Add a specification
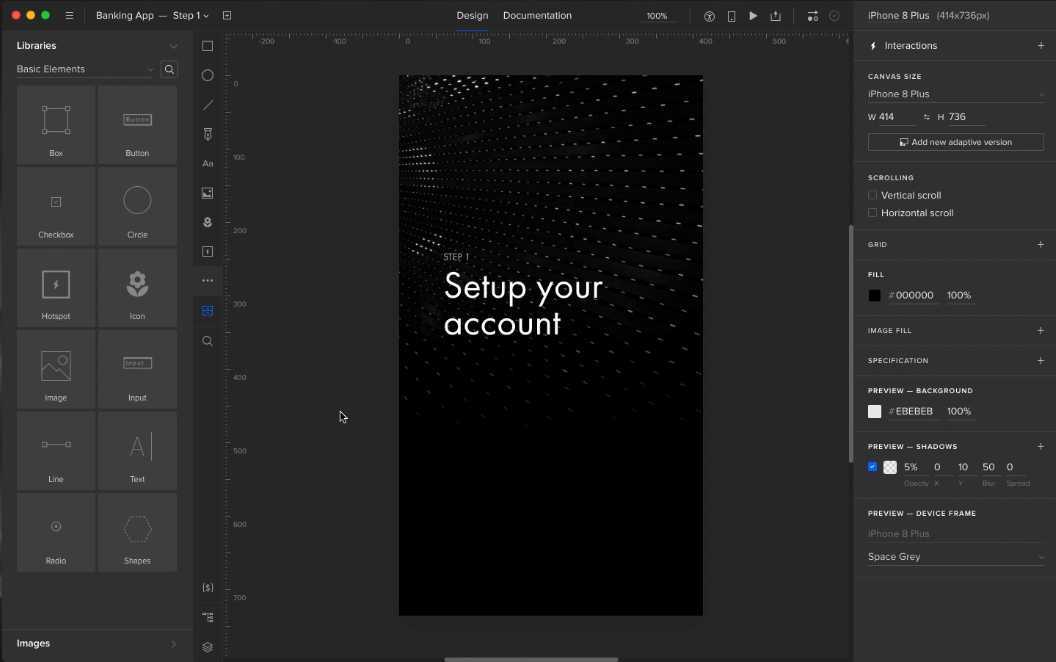 1041,360
